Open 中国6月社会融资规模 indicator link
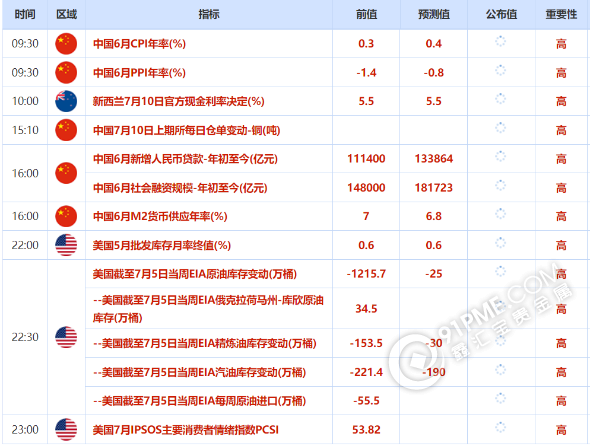Image resolution: width=590 pixels, height=446 pixels. click(180, 187)
